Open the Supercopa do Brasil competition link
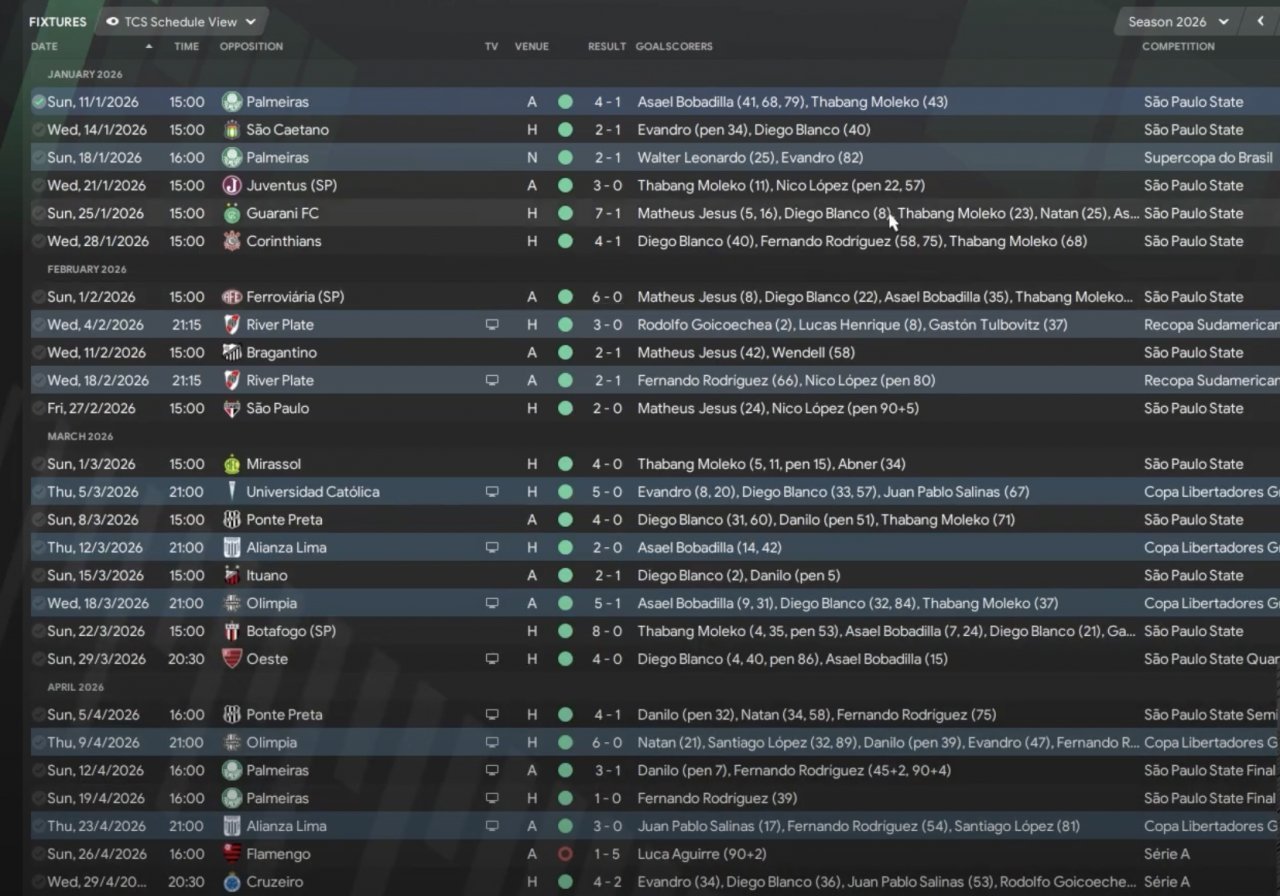 [x=1209, y=158]
